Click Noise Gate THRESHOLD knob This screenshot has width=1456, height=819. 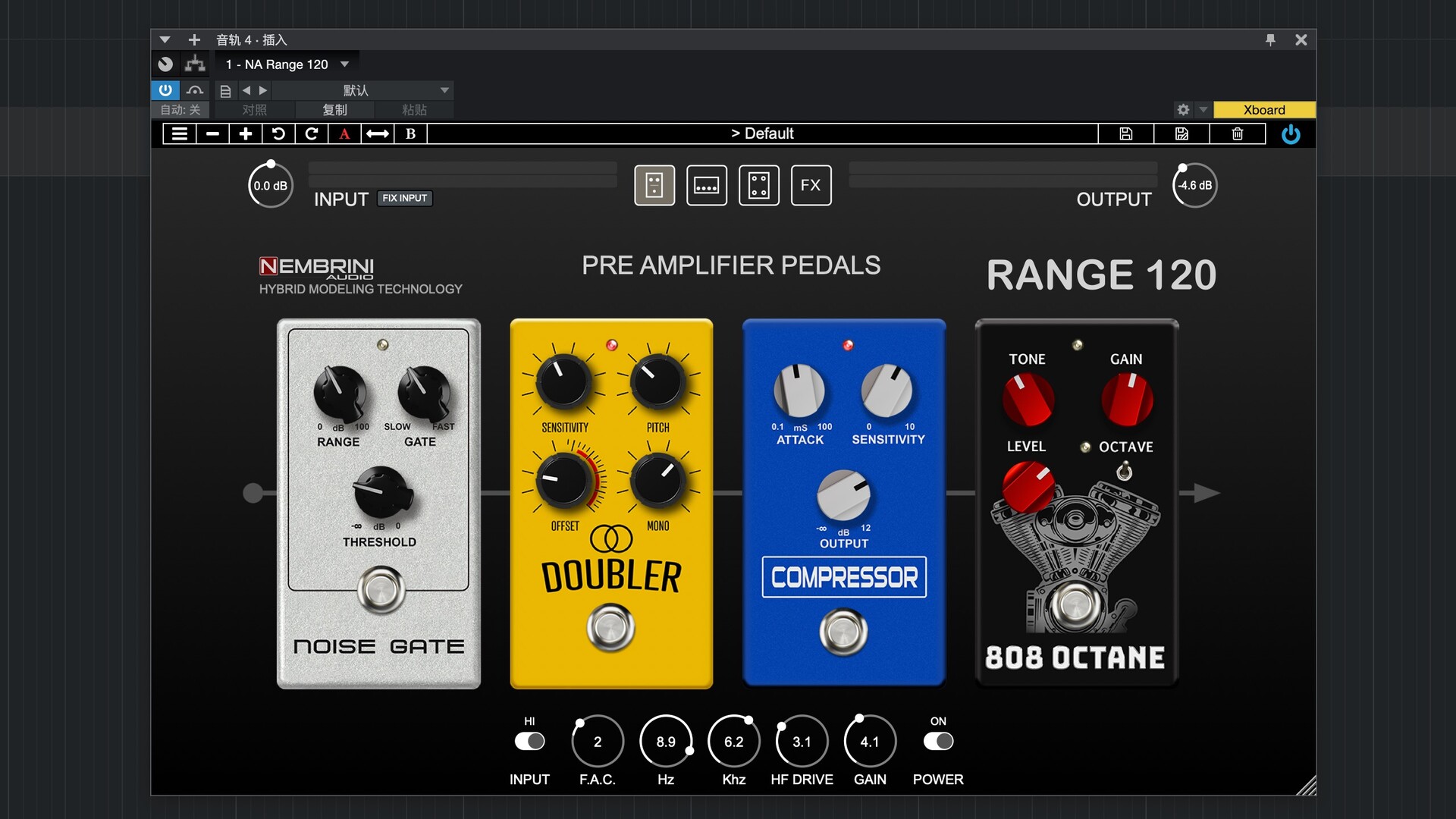click(x=382, y=493)
